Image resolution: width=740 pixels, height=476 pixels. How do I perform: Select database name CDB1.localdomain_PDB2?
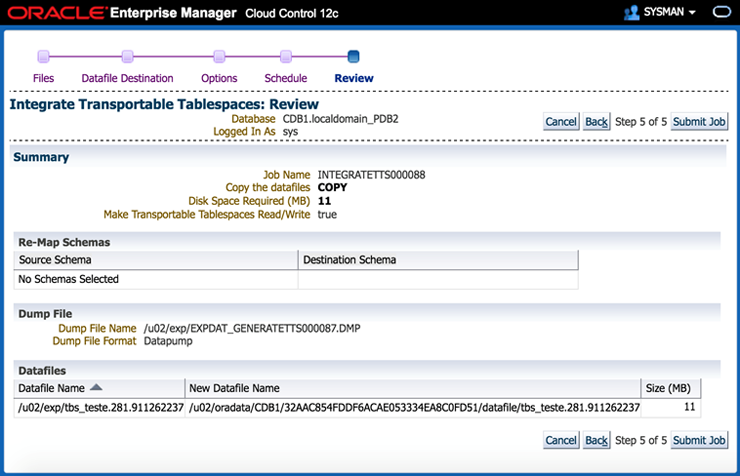[x=341, y=119]
